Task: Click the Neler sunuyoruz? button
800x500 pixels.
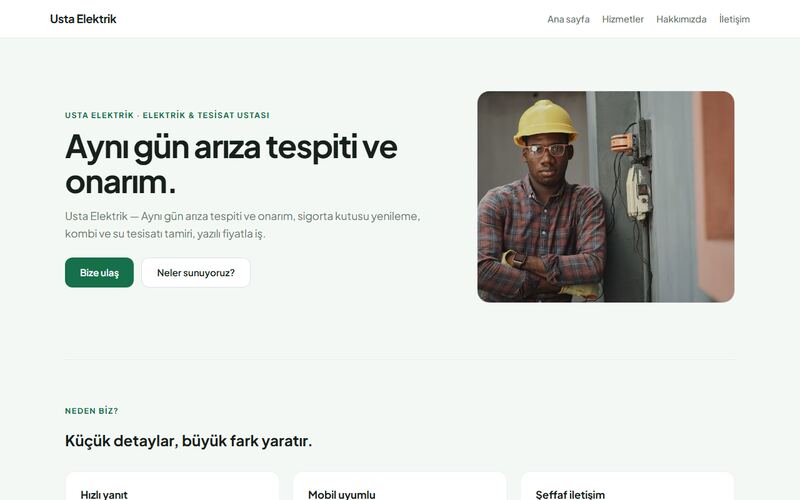Action: (x=196, y=272)
